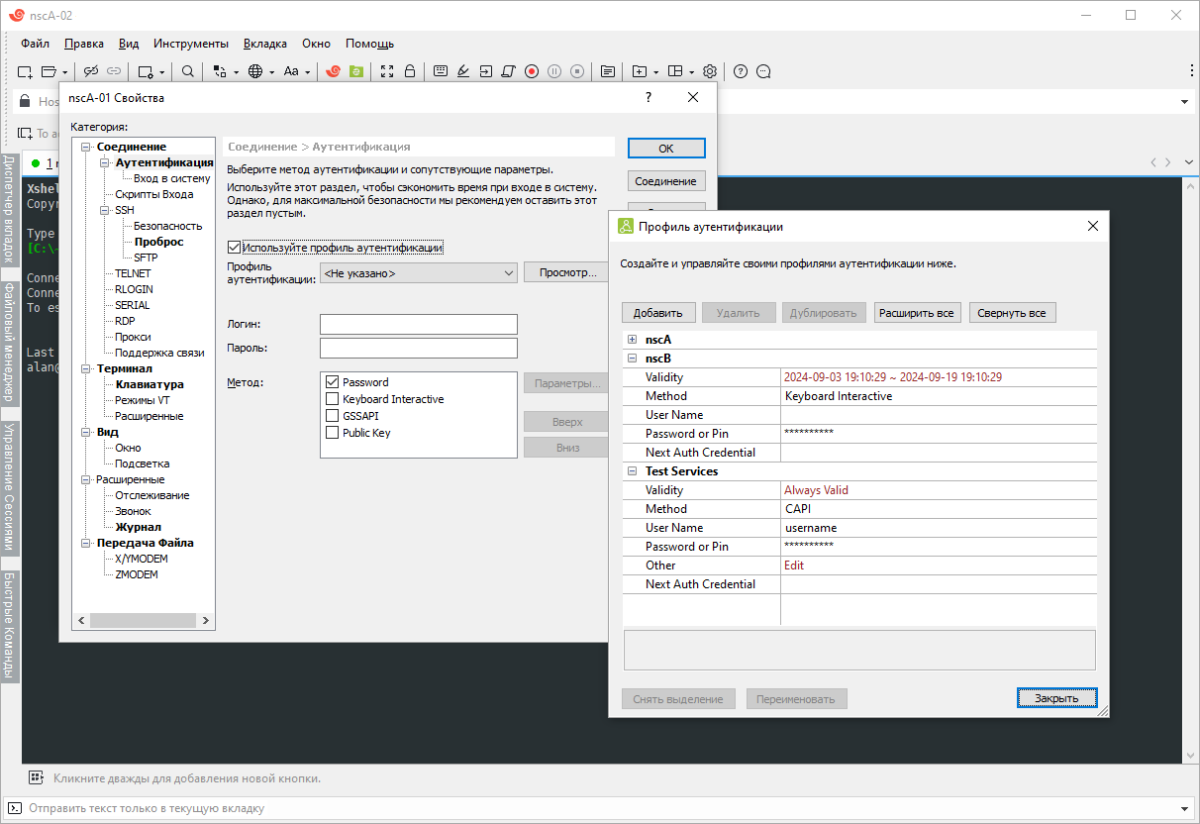Image resolution: width=1200 pixels, height=824 pixels.
Task: Click the red record button icon
Action: 532,71
